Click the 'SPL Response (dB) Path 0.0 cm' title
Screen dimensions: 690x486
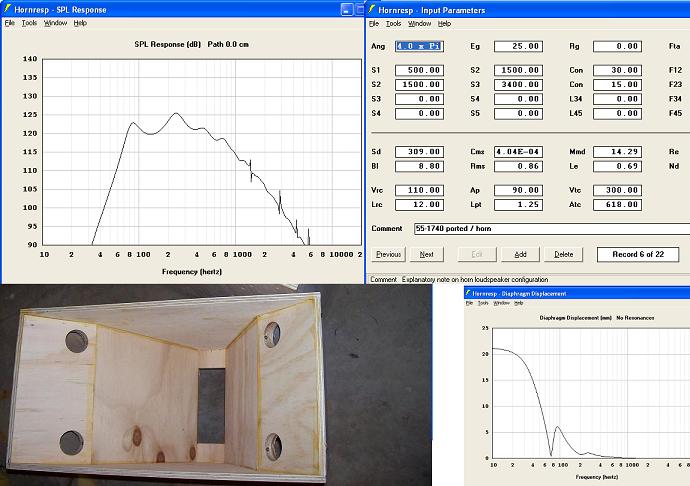tap(191, 44)
